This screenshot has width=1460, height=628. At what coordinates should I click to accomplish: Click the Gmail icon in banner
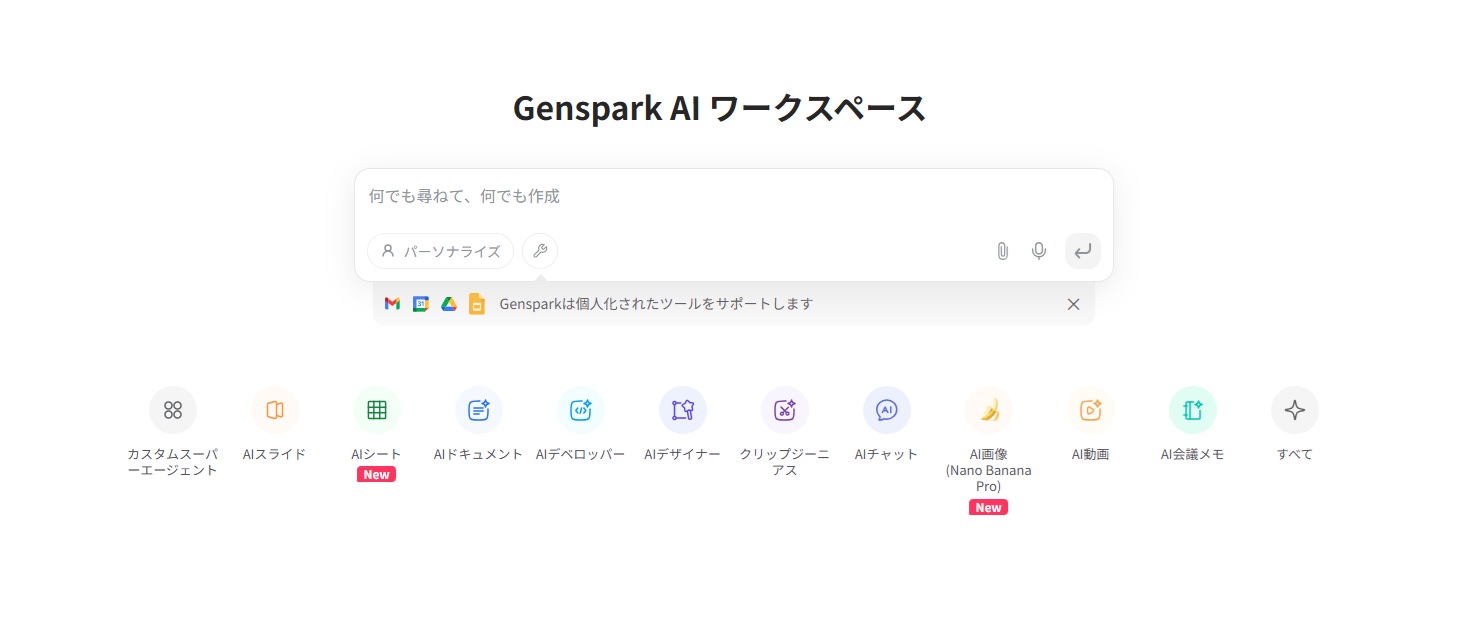(x=392, y=304)
